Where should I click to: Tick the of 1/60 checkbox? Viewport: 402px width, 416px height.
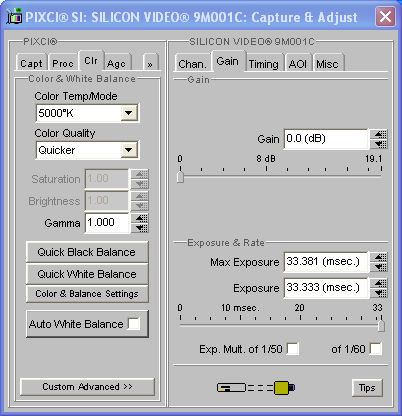pyautogui.click(x=376, y=349)
